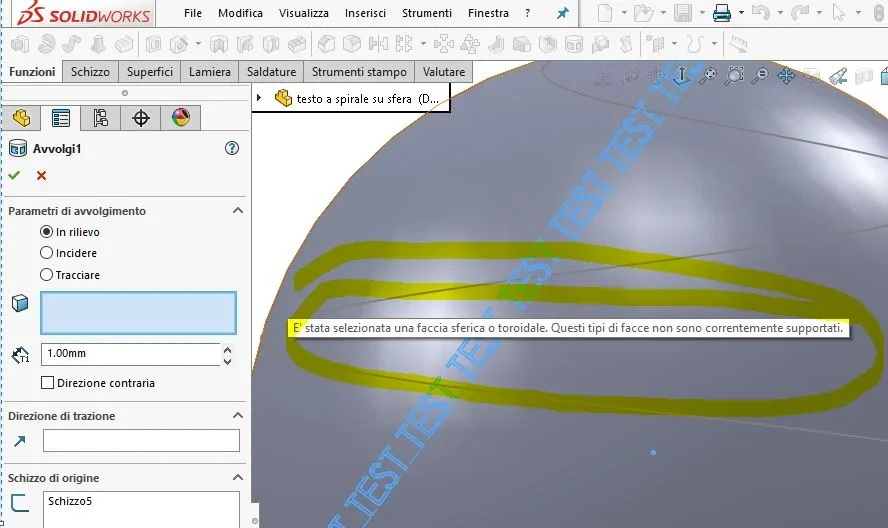Click the Instant3D ruler icon

(x=738, y=44)
